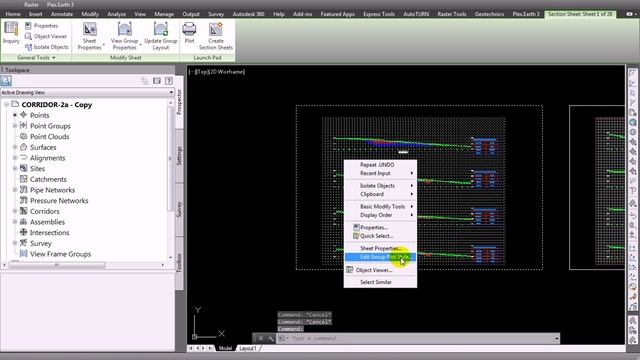The height and width of the screenshot is (360, 640).
Task: Expand the General Tools panel dropdown
Action: [x=36, y=58]
